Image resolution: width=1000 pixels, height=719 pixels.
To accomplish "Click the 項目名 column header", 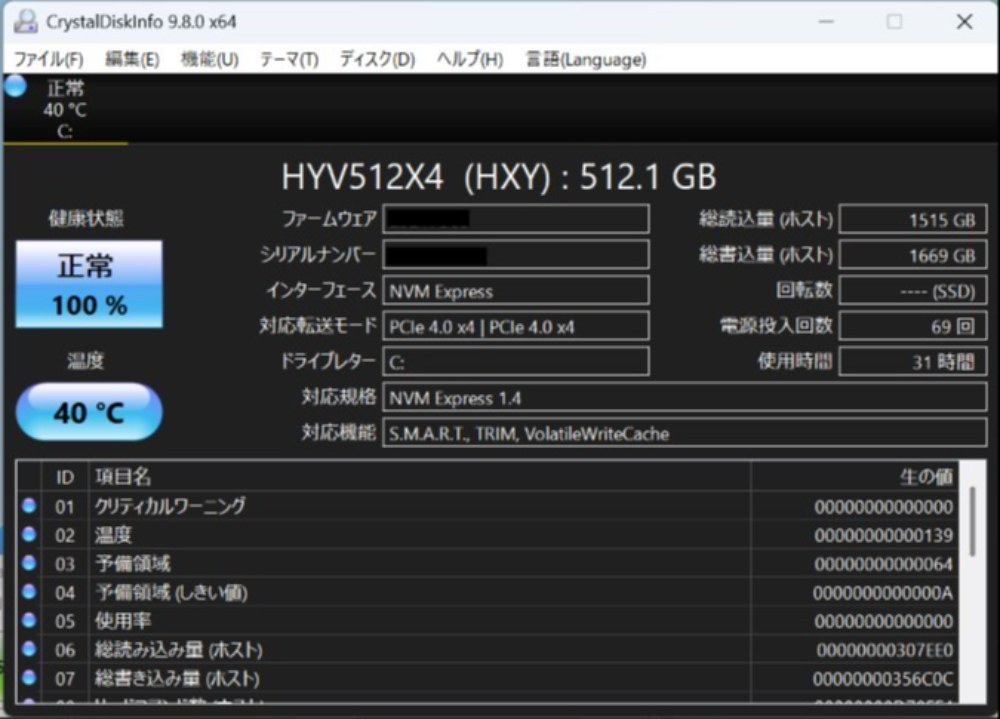I will pos(420,477).
